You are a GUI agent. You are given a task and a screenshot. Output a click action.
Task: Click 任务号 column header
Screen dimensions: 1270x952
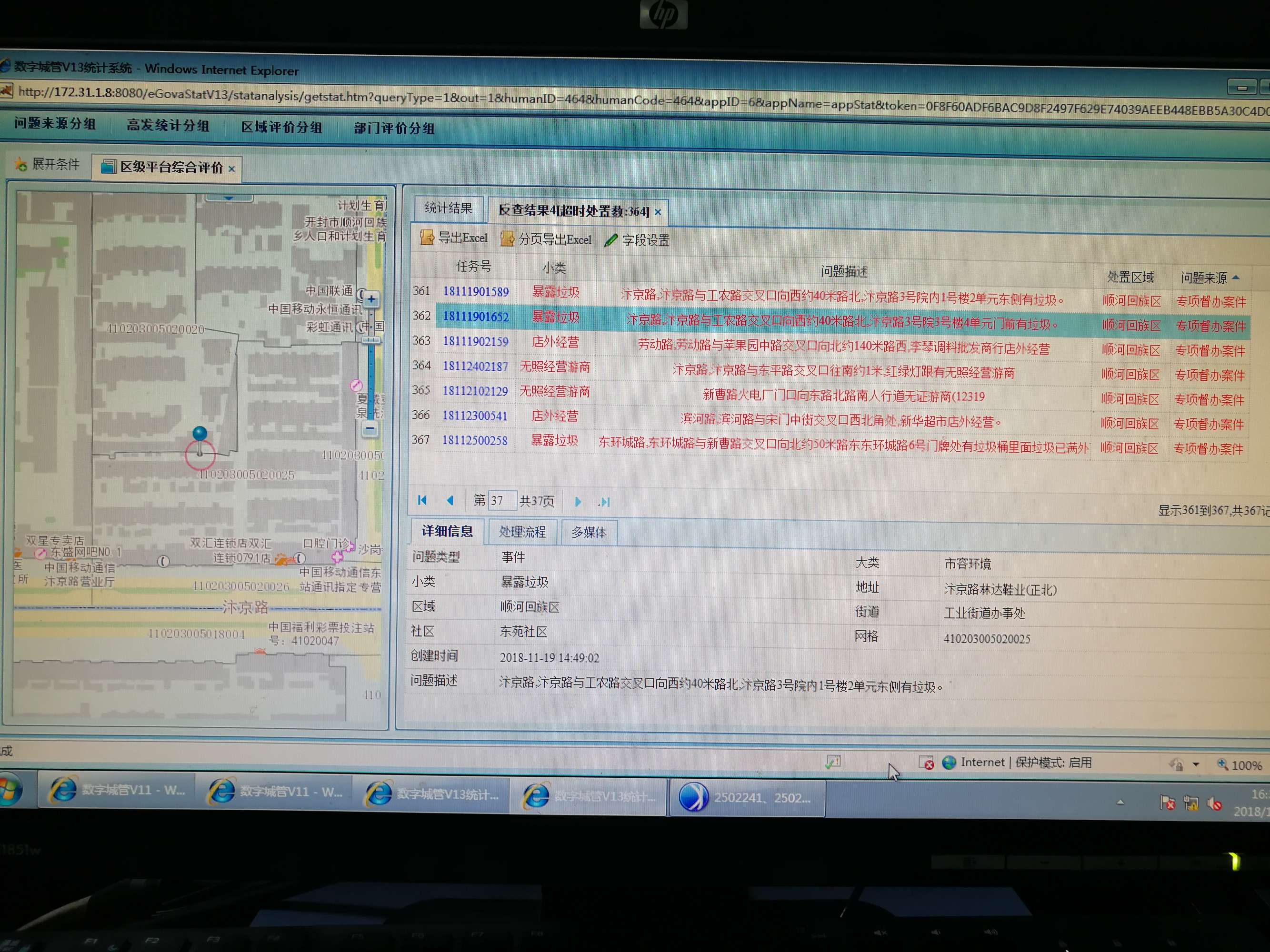click(x=474, y=266)
